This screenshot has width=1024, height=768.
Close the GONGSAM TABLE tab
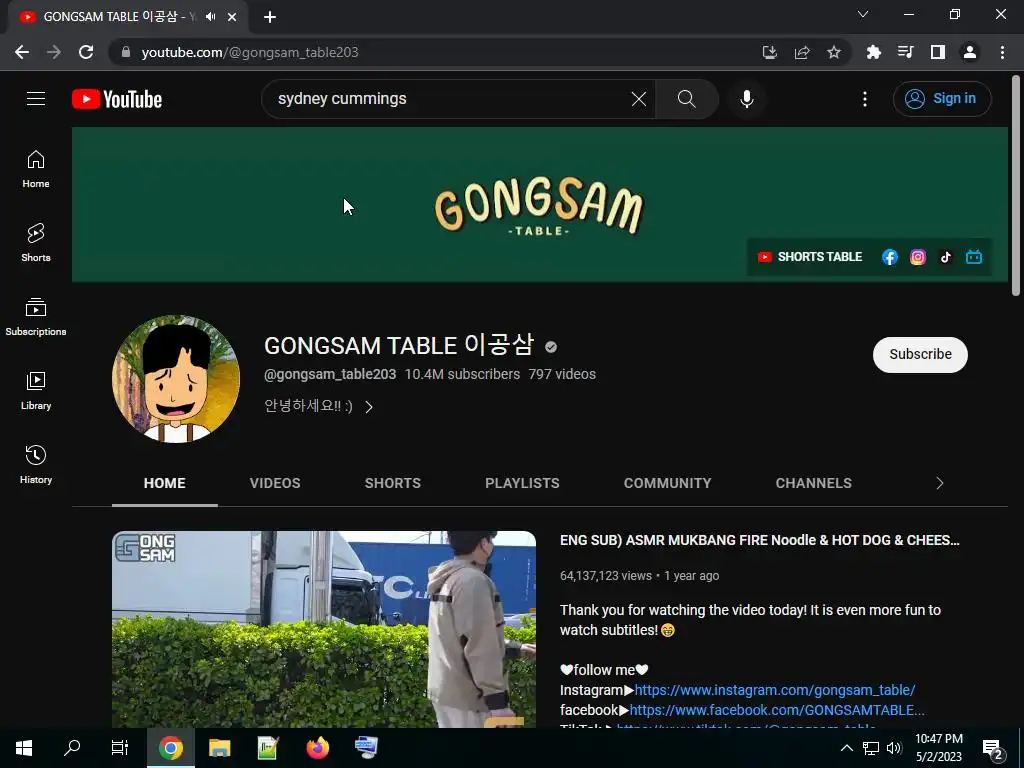click(232, 17)
